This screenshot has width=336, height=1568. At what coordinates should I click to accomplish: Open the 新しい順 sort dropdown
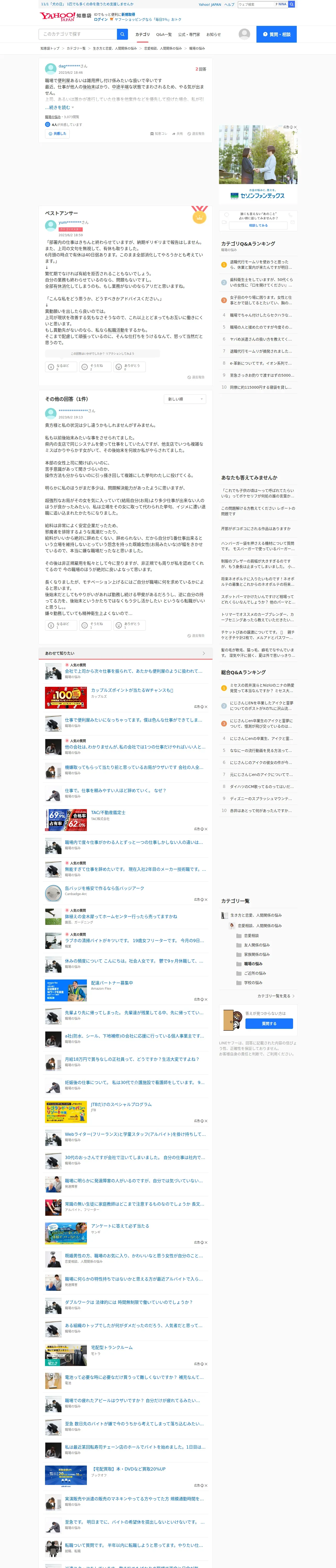185,399
